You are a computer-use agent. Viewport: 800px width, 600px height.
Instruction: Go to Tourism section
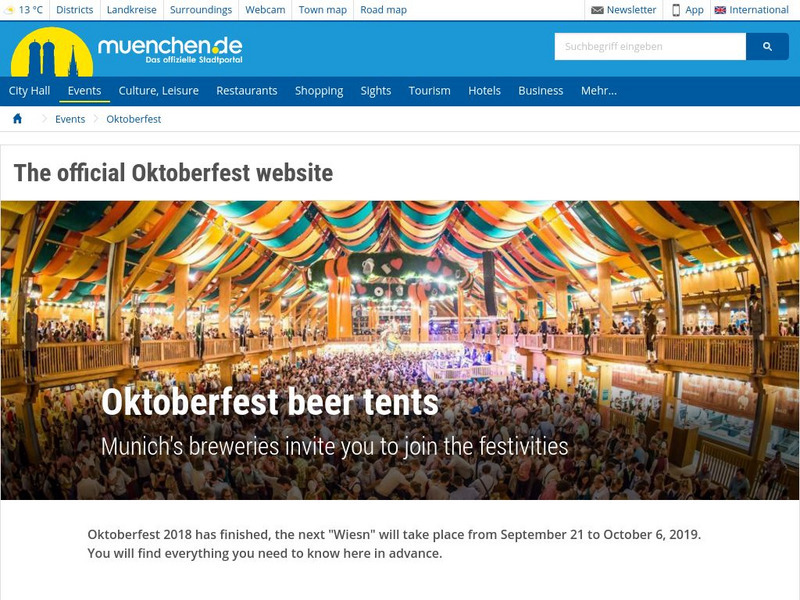[x=429, y=91]
